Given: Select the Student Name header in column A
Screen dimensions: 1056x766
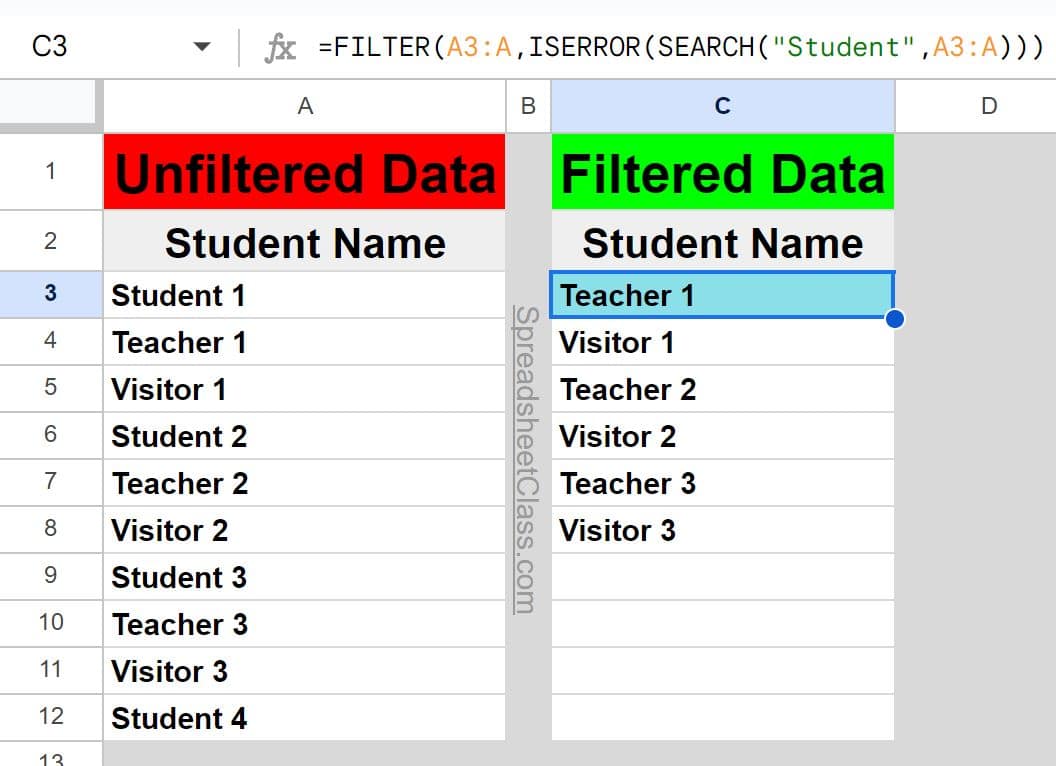Looking at the screenshot, I should (304, 242).
